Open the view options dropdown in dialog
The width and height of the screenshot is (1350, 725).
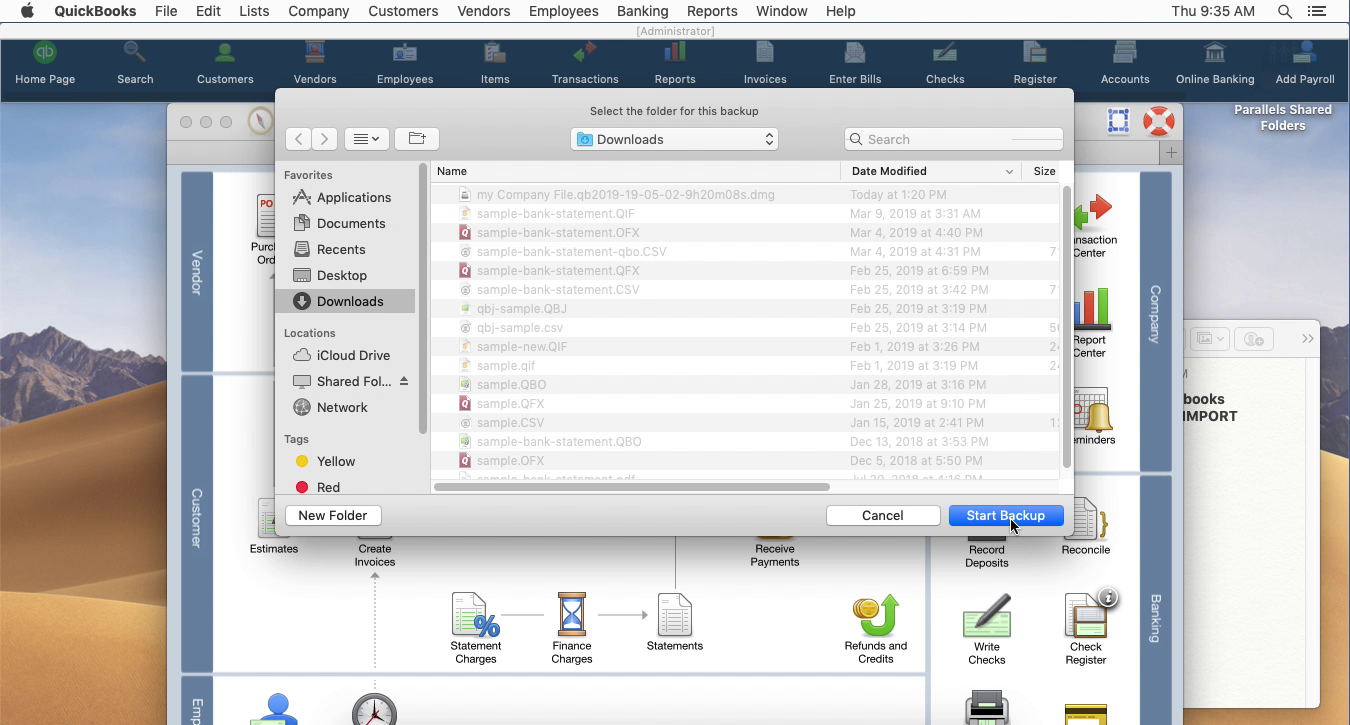tap(367, 139)
